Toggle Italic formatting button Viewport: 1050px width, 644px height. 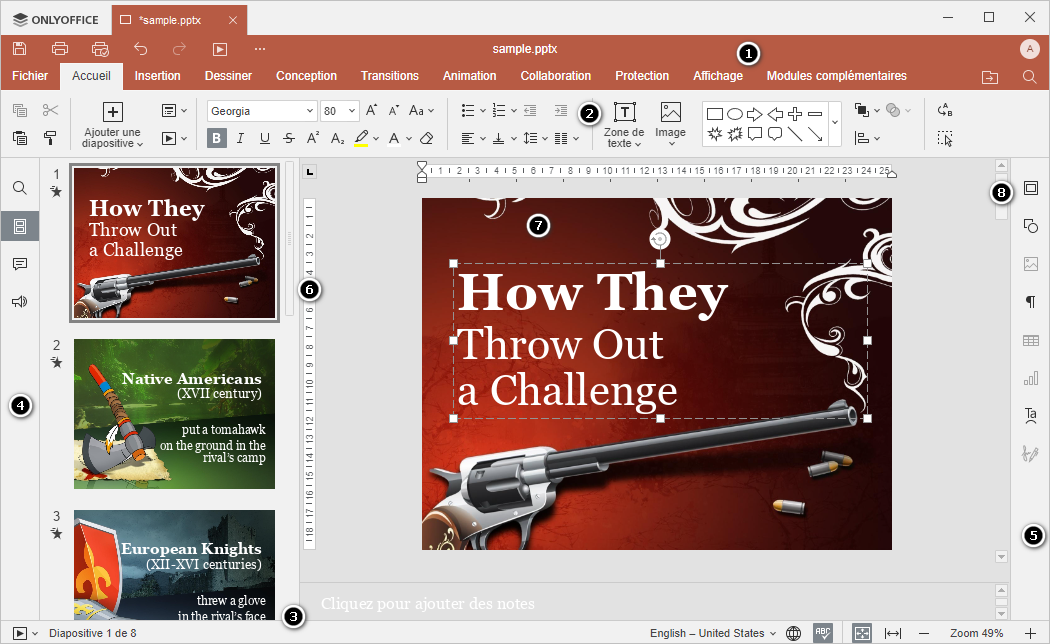[241, 138]
